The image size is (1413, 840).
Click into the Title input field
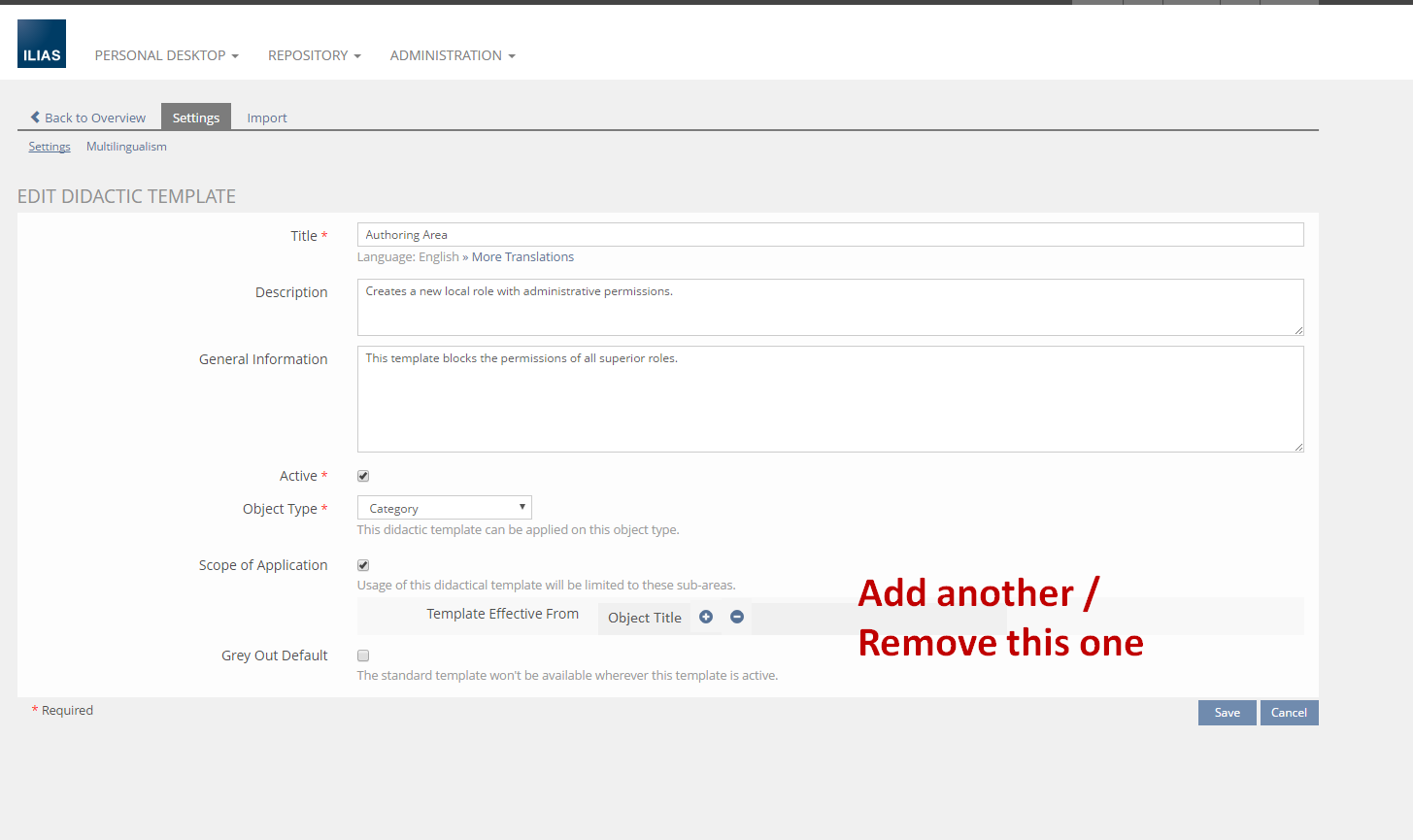pos(829,235)
